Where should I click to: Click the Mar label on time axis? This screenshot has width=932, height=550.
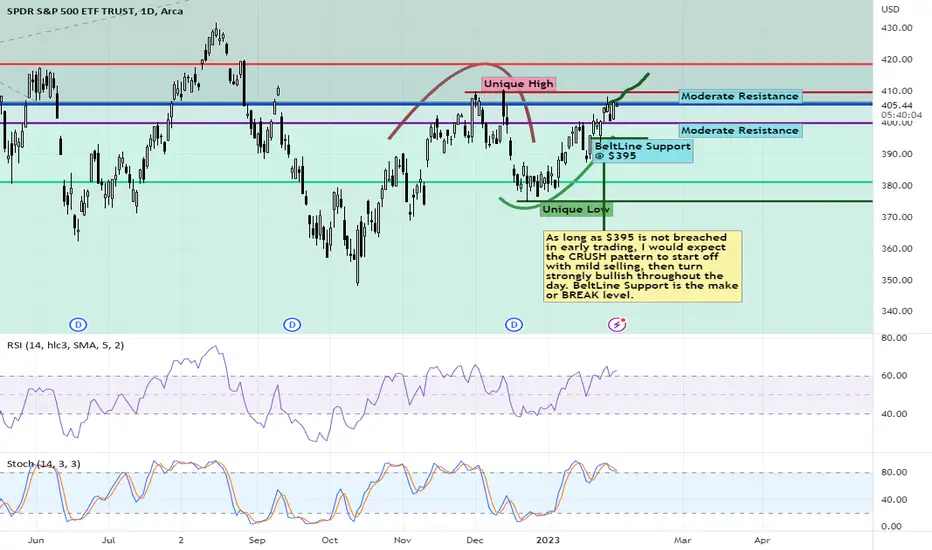682,540
